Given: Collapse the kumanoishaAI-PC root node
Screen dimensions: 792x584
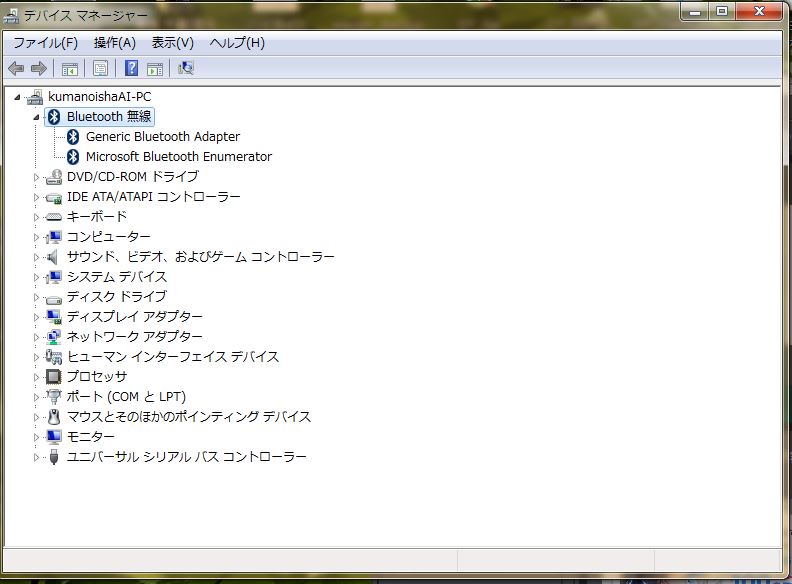Looking at the screenshot, I should (x=18, y=97).
